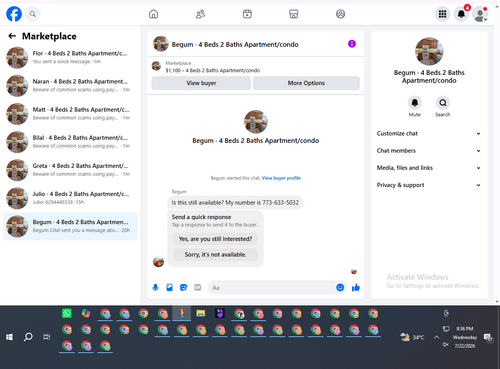Mute the Begum conversation

point(415,103)
